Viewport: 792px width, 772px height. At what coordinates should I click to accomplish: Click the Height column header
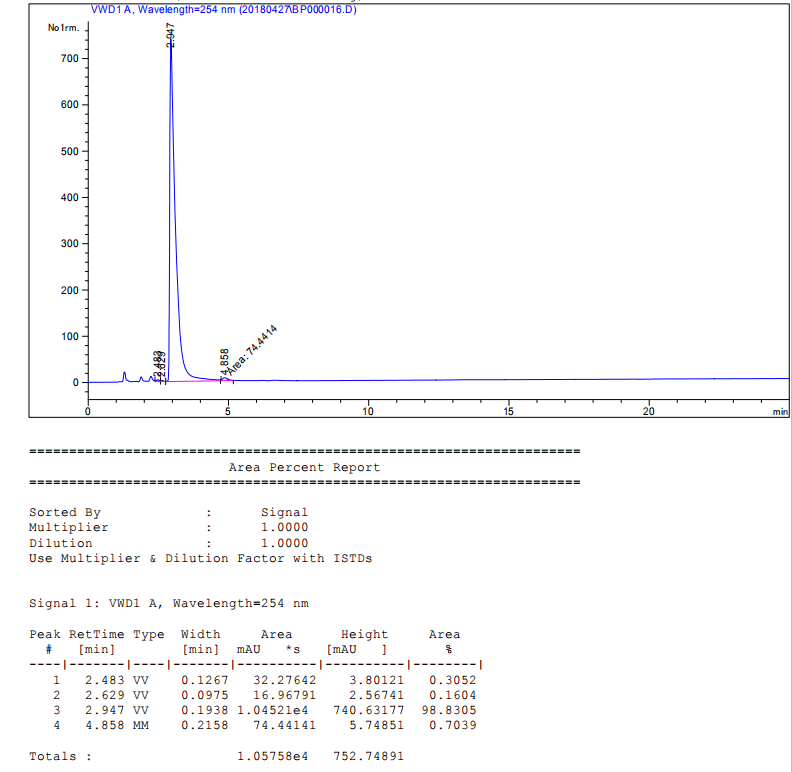pyautogui.click(x=364, y=634)
